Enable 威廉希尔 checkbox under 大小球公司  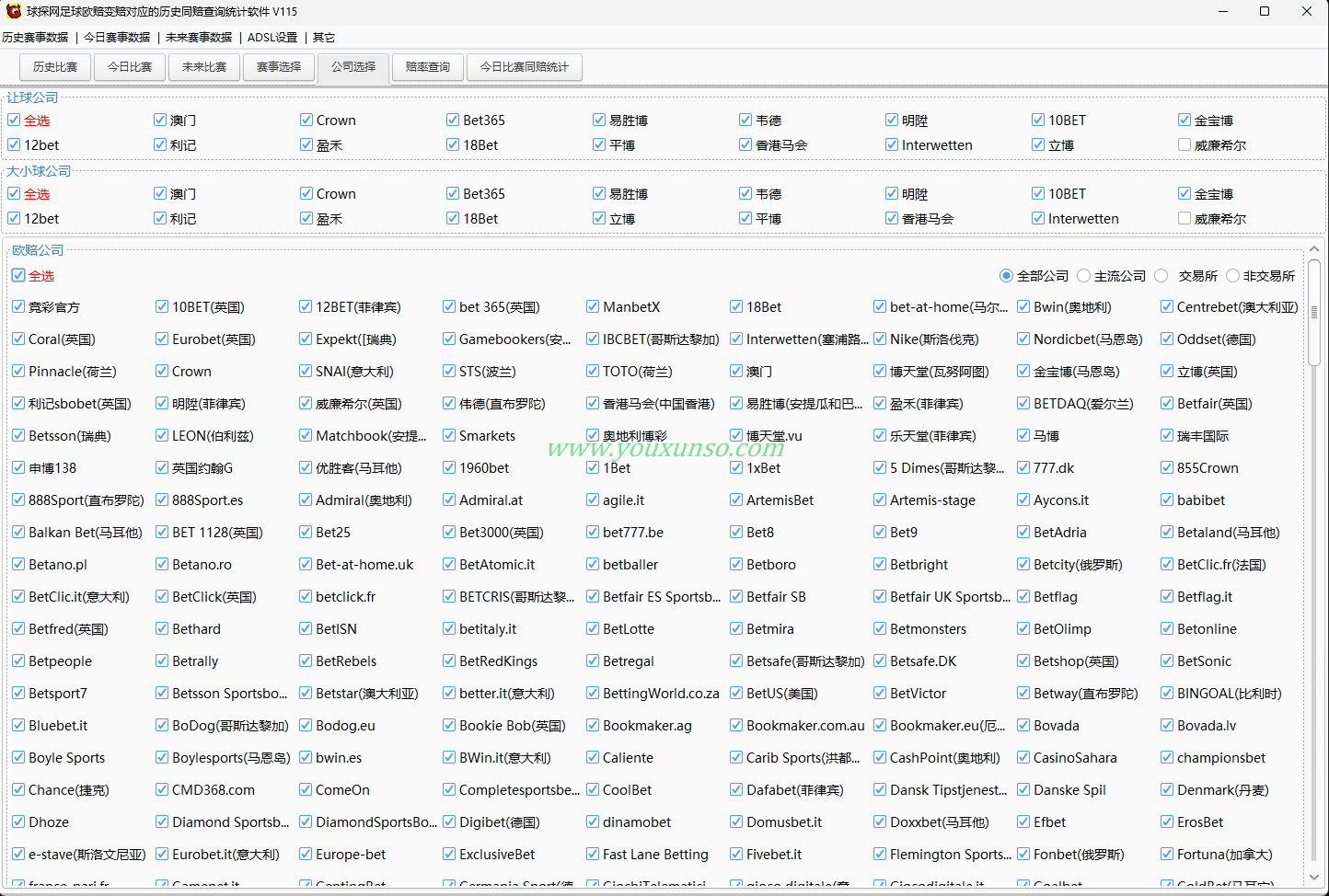(x=1185, y=218)
